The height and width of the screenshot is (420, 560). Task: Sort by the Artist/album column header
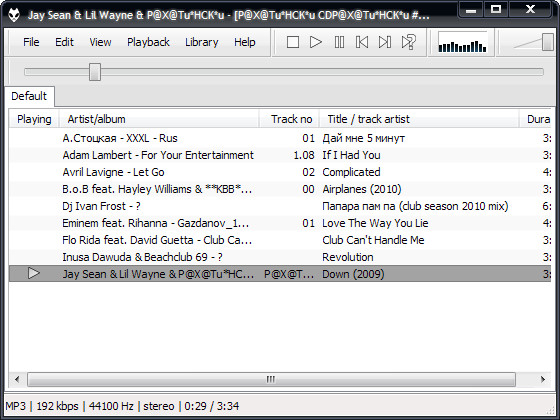pos(159,119)
